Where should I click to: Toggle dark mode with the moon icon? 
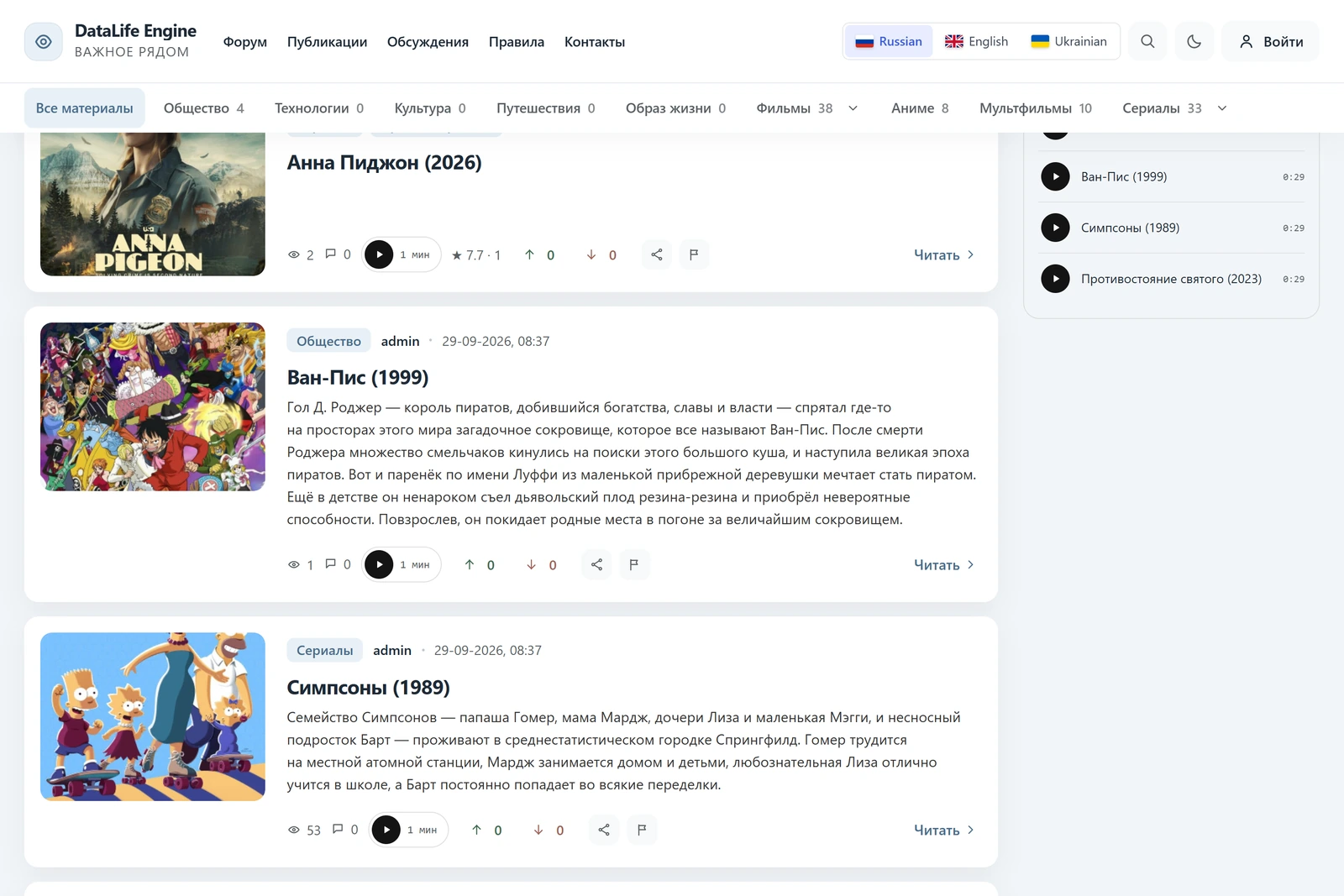(x=1194, y=42)
